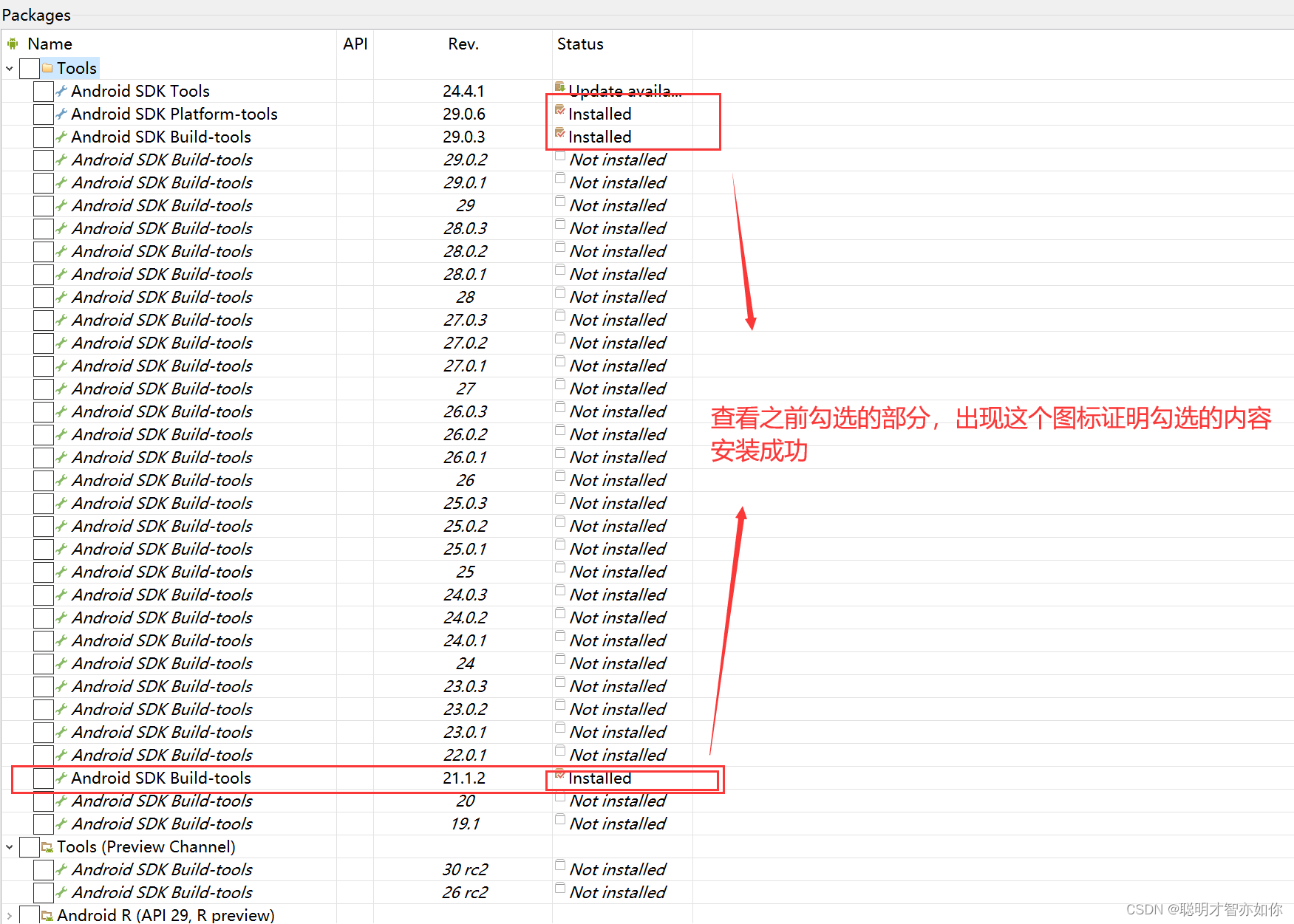The image size is (1294, 924).
Task: Click the Tools (Preview Channel) folder icon
Action: [47, 846]
